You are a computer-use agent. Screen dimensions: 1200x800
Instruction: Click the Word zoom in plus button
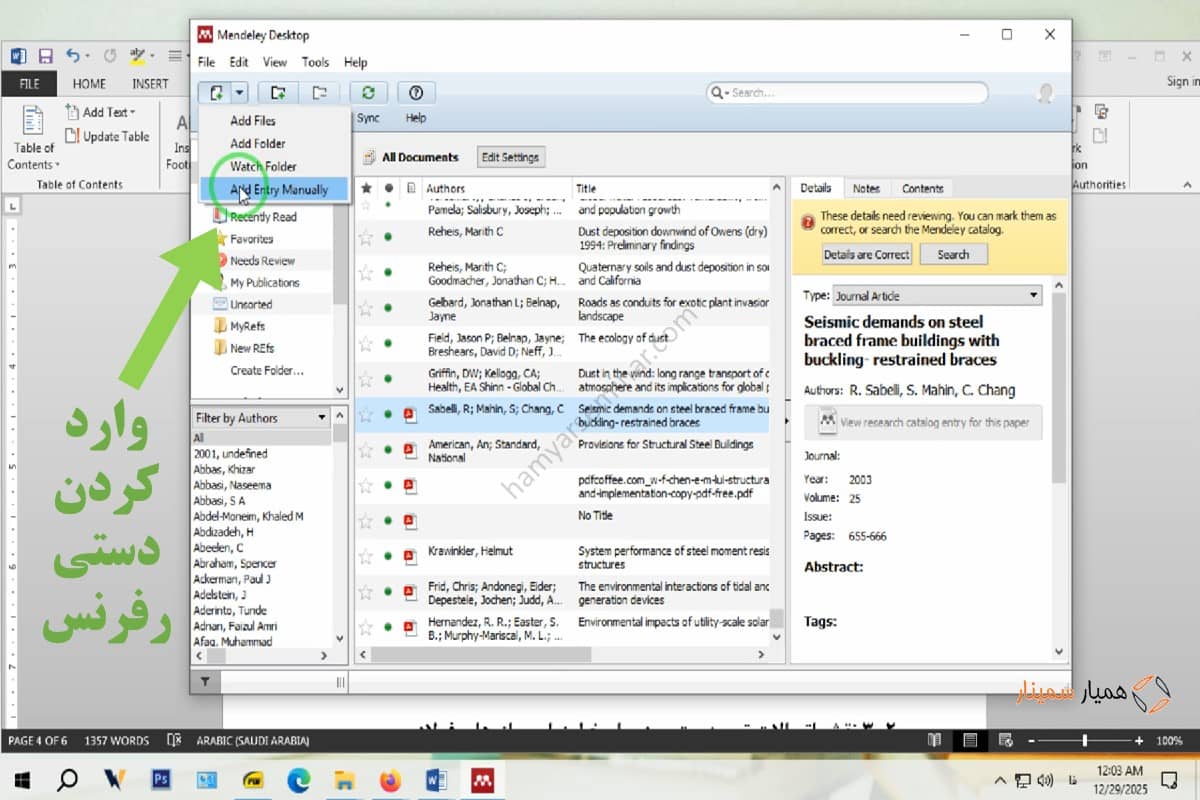(1139, 741)
